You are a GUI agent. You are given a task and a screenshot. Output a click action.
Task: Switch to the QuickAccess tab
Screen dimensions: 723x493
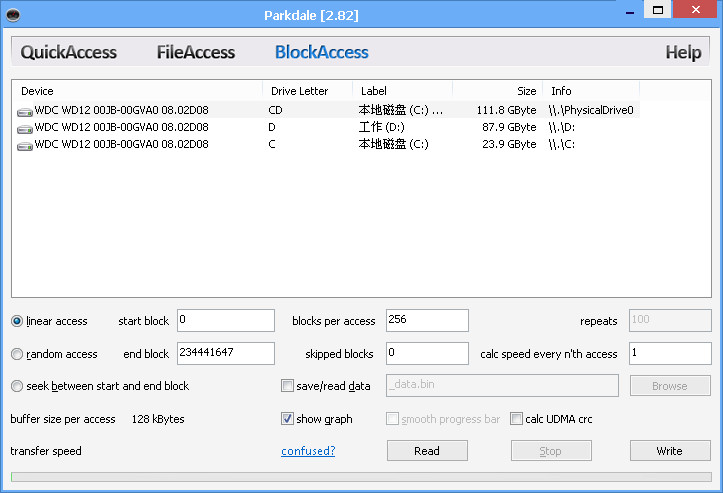tap(69, 52)
